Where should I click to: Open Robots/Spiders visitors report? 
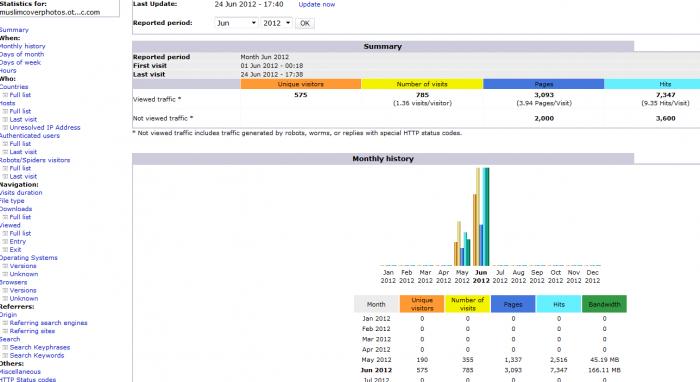35,160
